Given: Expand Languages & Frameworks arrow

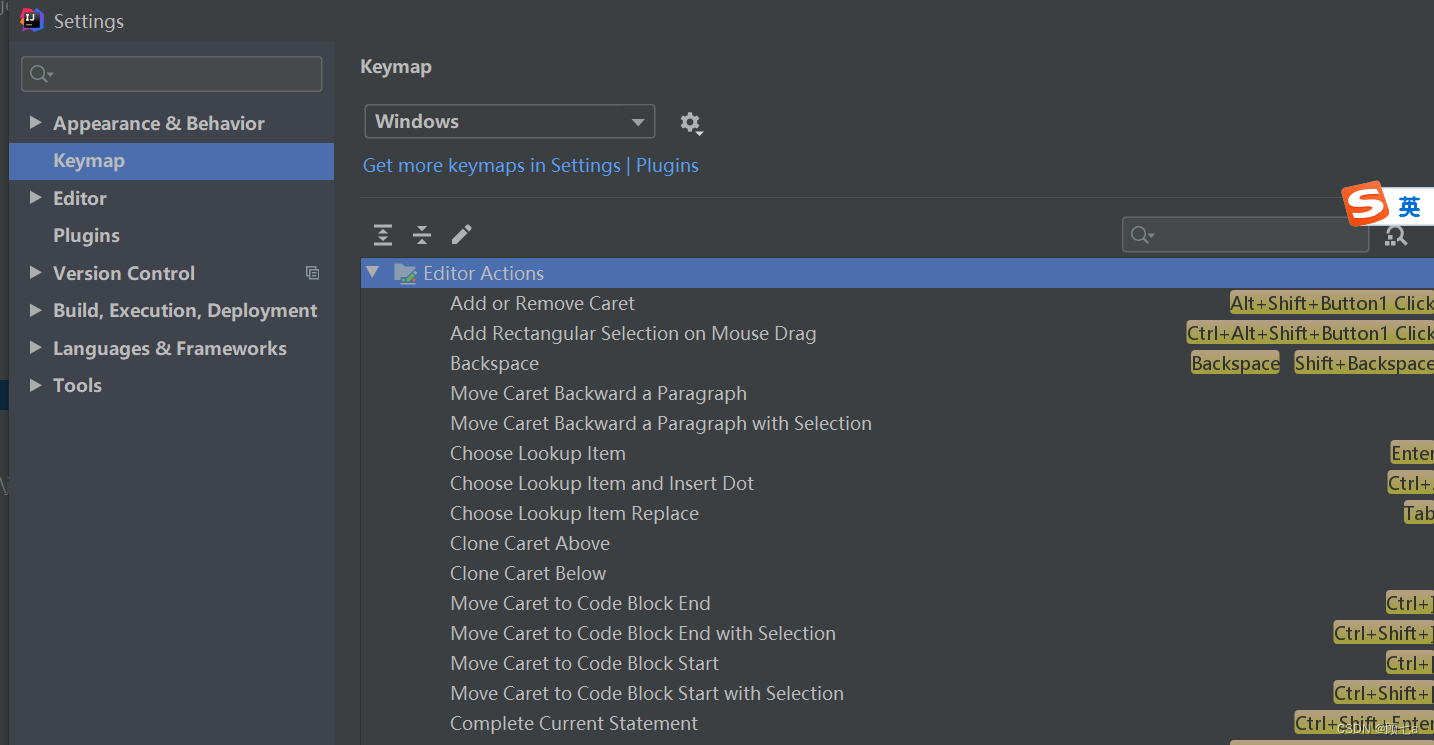Looking at the screenshot, I should tap(36, 348).
